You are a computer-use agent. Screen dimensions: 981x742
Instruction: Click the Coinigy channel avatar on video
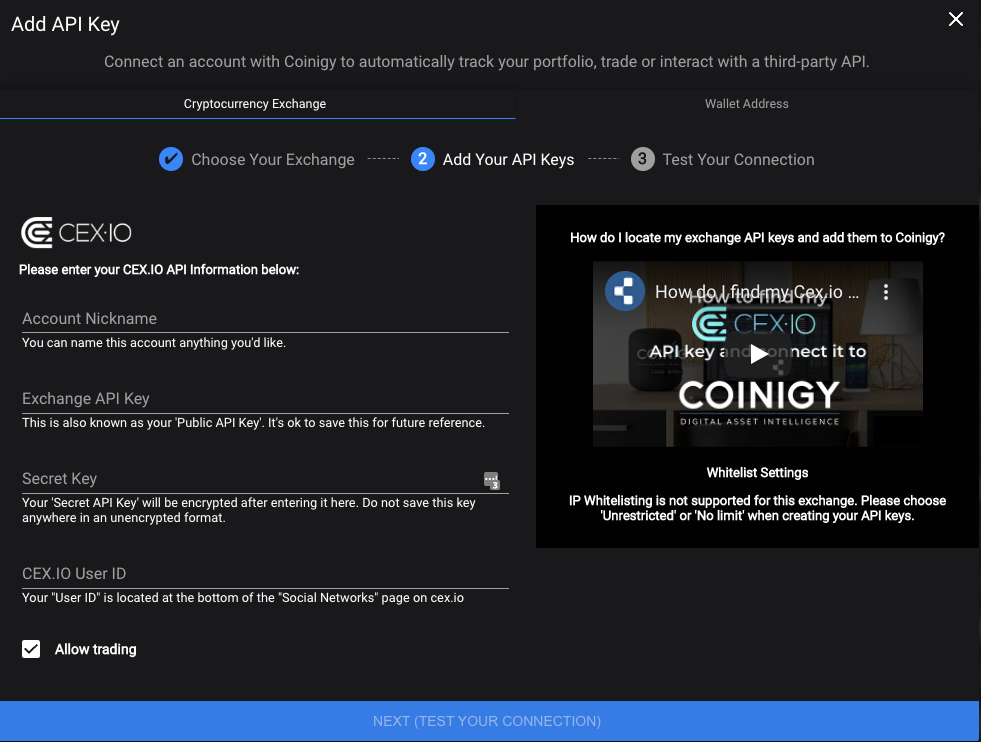point(625,291)
